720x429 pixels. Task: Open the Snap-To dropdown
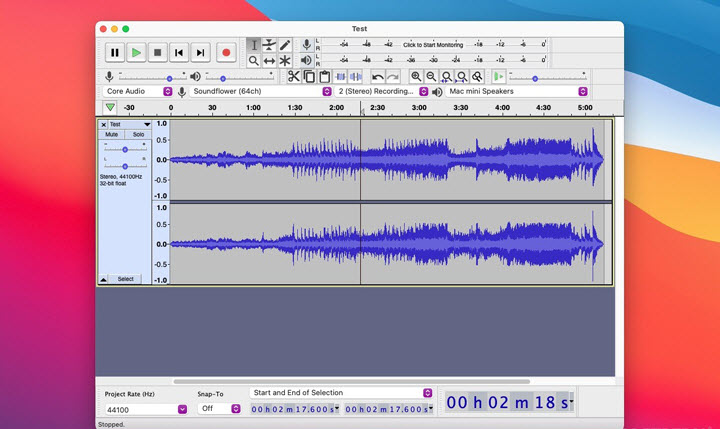(x=219, y=408)
